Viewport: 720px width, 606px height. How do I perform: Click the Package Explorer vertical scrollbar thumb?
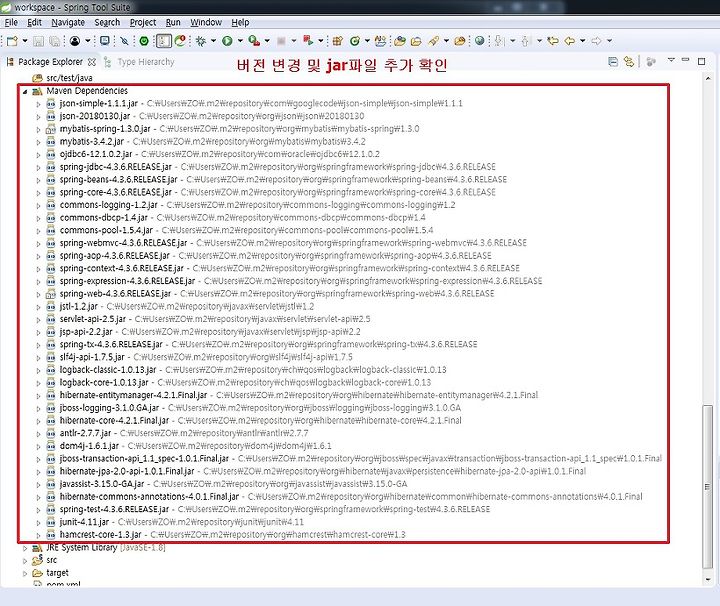point(708,487)
